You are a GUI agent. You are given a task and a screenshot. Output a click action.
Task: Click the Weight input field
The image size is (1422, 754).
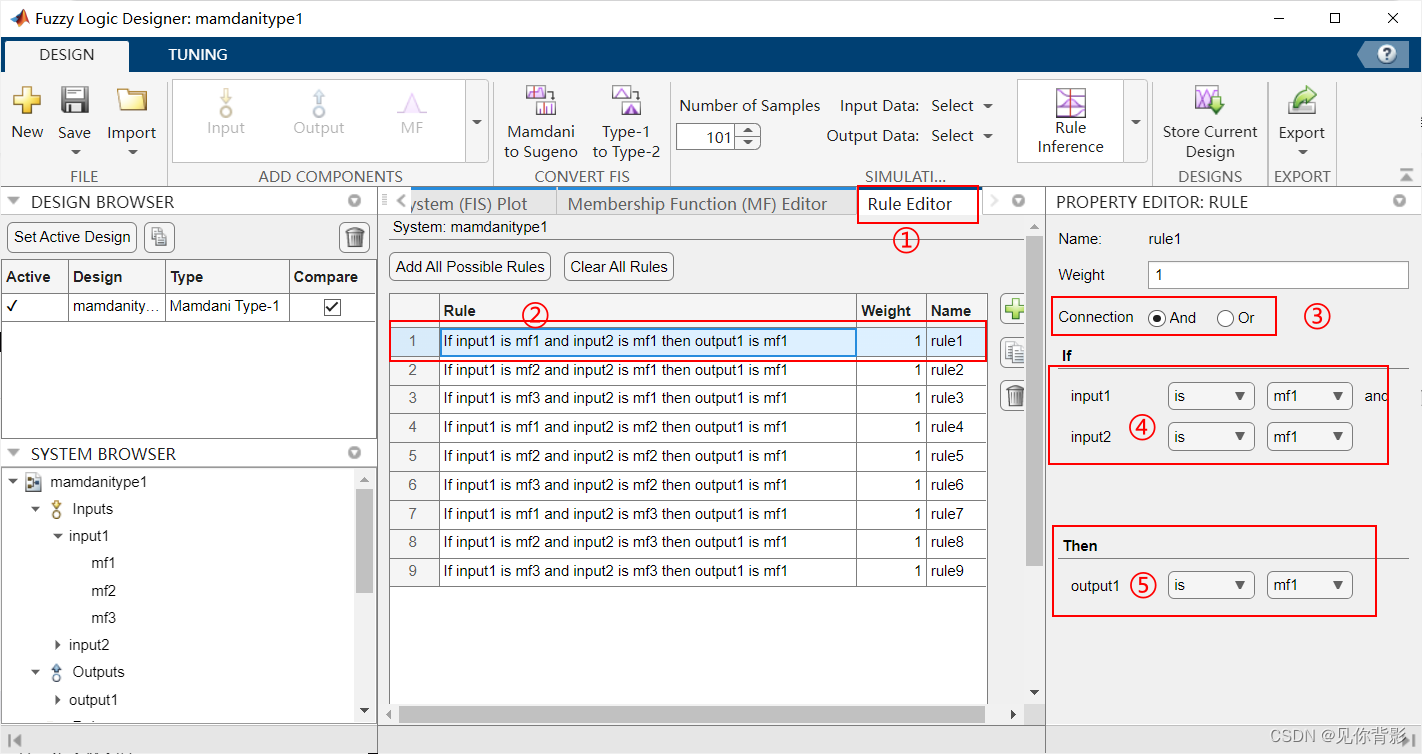pyautogui.click(x=1278, y=275)
